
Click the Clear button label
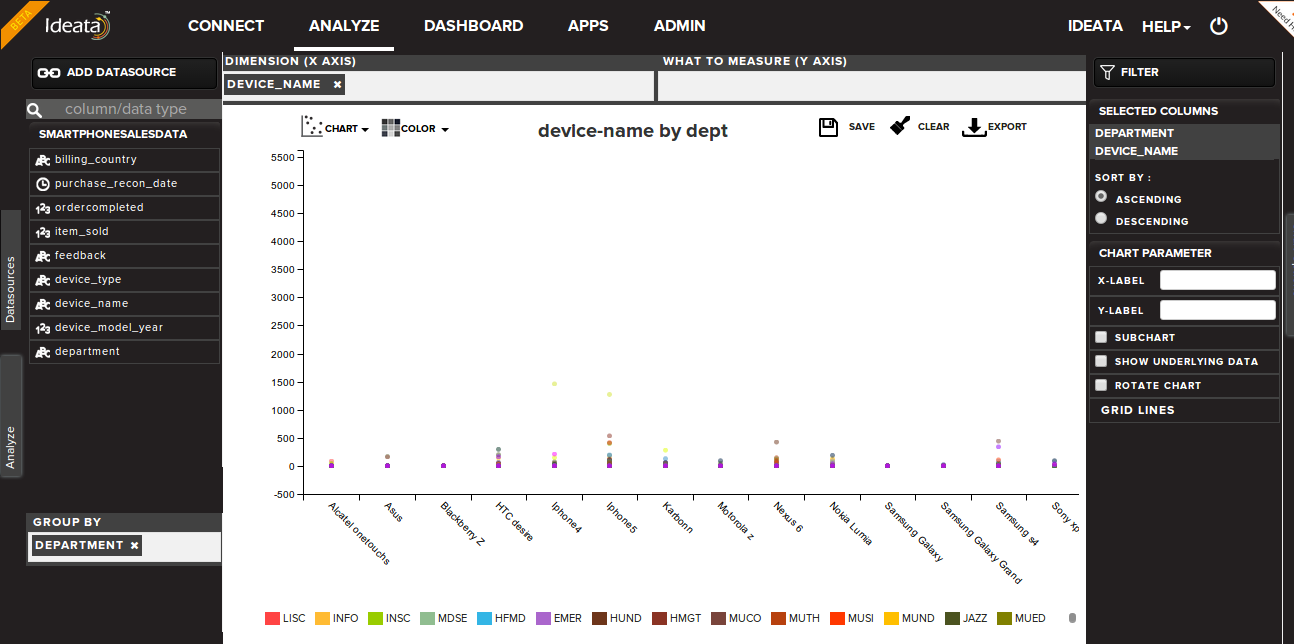(x=934, y=127)
